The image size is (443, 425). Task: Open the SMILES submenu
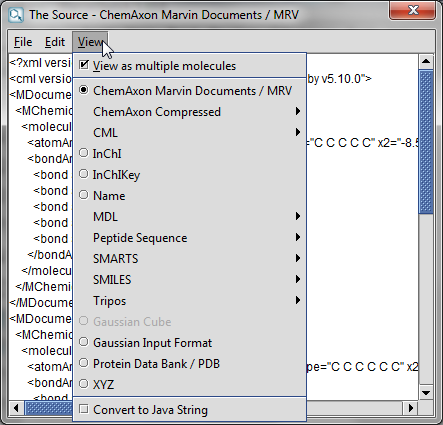[189, 280]
